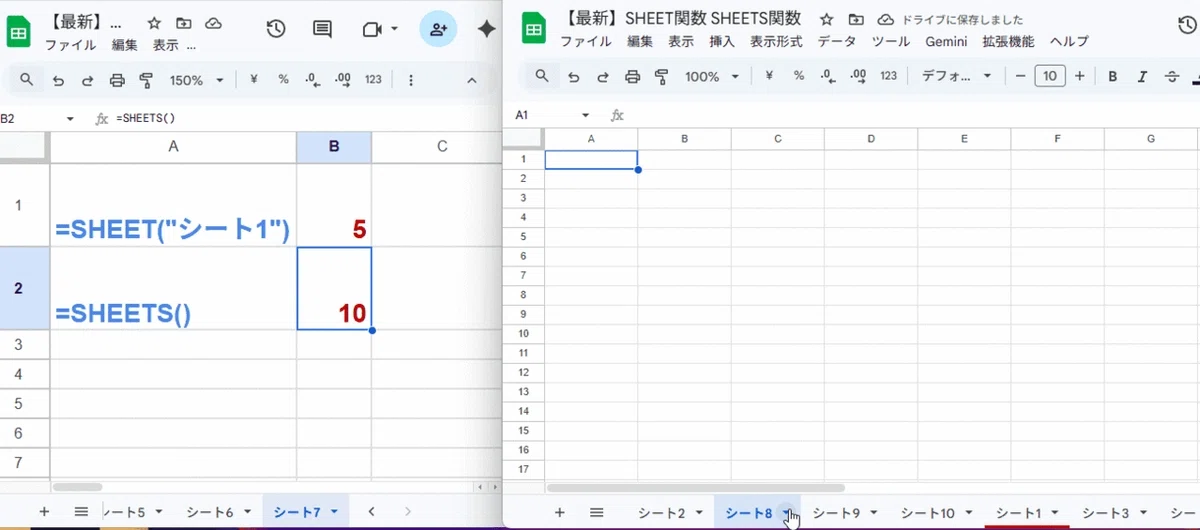Screen dimensions: 1200x530
Task: Apply yen currency format in right window
Action: [x=768, y=76]
